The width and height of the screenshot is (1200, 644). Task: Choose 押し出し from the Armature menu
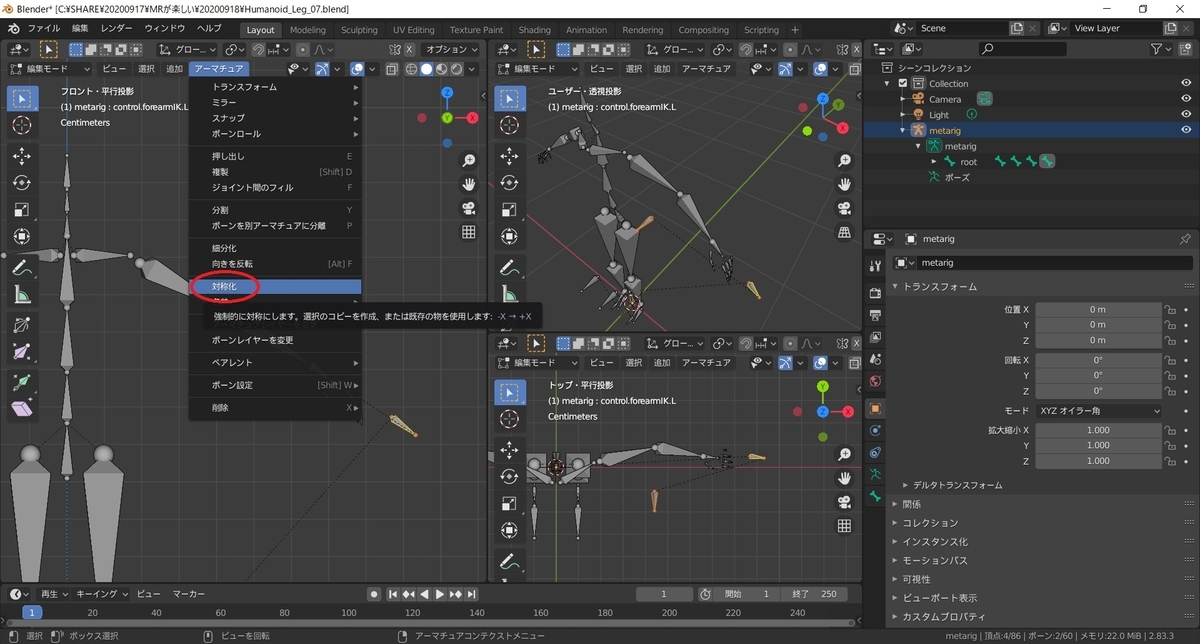(x=275, y=157)
